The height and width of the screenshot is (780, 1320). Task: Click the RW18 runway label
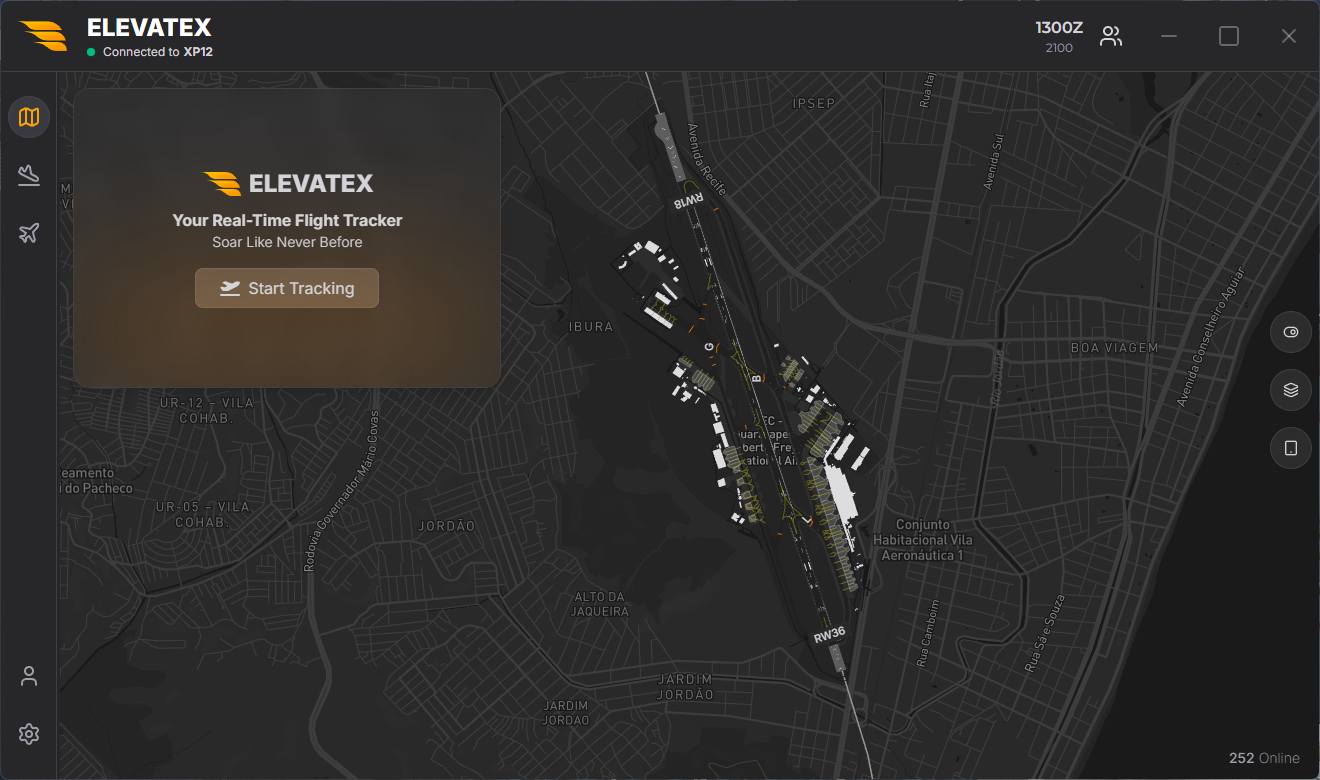tap(690, 200)
